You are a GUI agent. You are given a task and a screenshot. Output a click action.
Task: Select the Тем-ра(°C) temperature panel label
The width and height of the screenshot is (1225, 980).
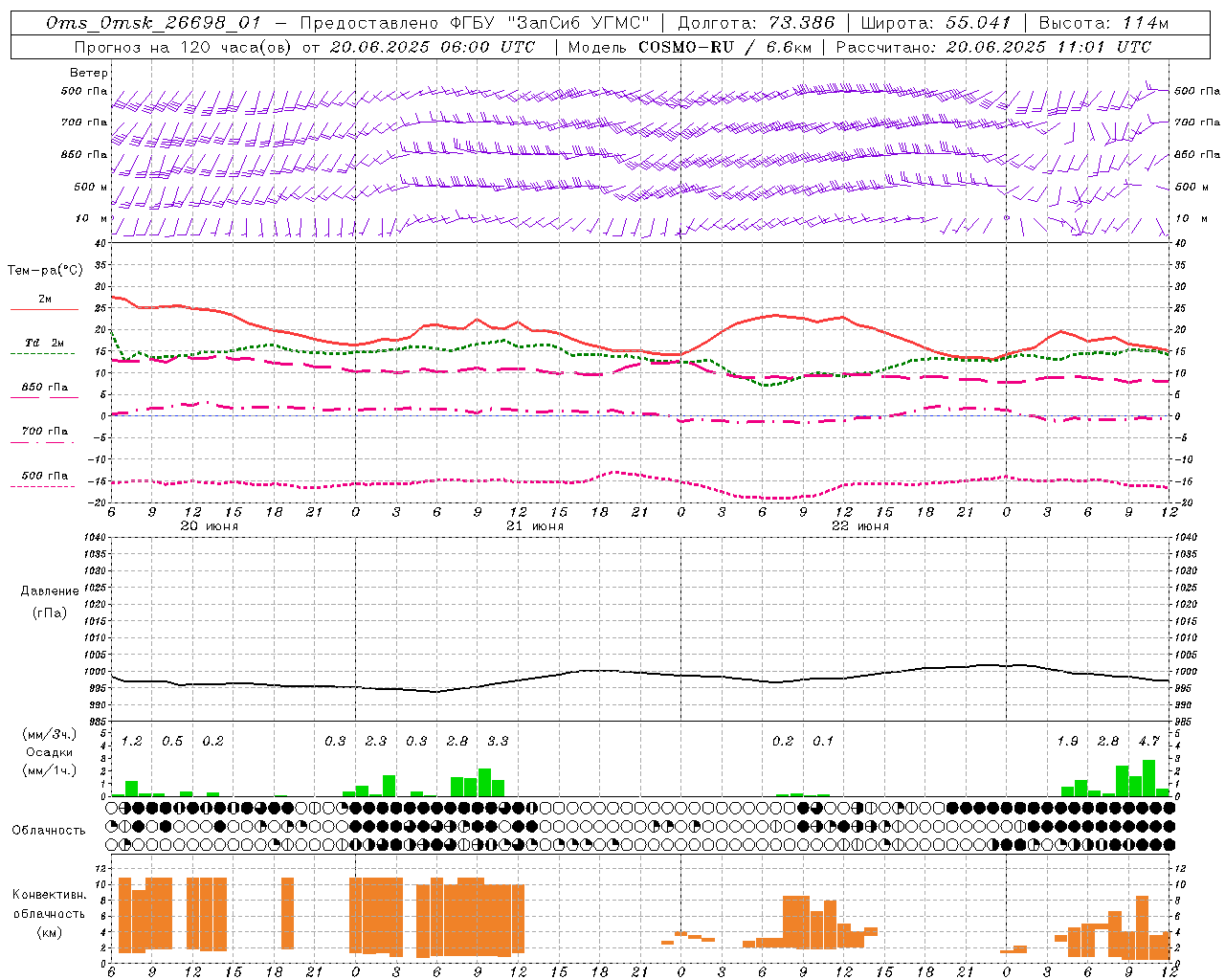pyautogui.click(x=45, y=271)
